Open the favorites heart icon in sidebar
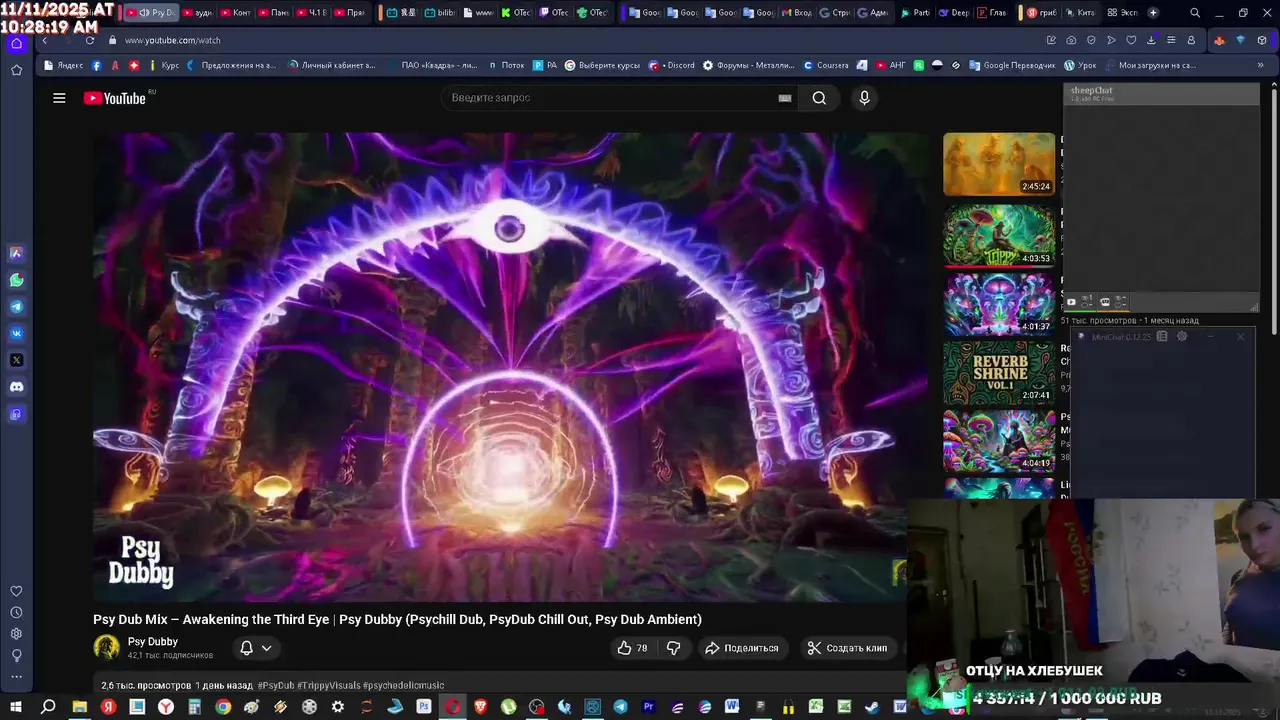This screenshot has height=720, width=1280. 16,591
